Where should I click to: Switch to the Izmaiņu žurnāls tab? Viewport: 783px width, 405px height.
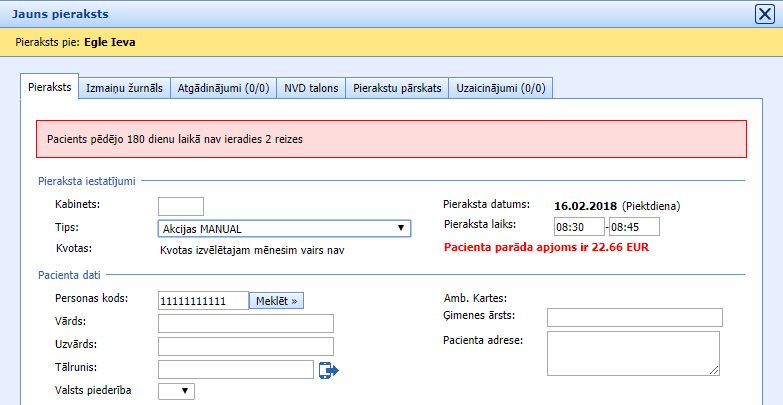tap(123, 89)
